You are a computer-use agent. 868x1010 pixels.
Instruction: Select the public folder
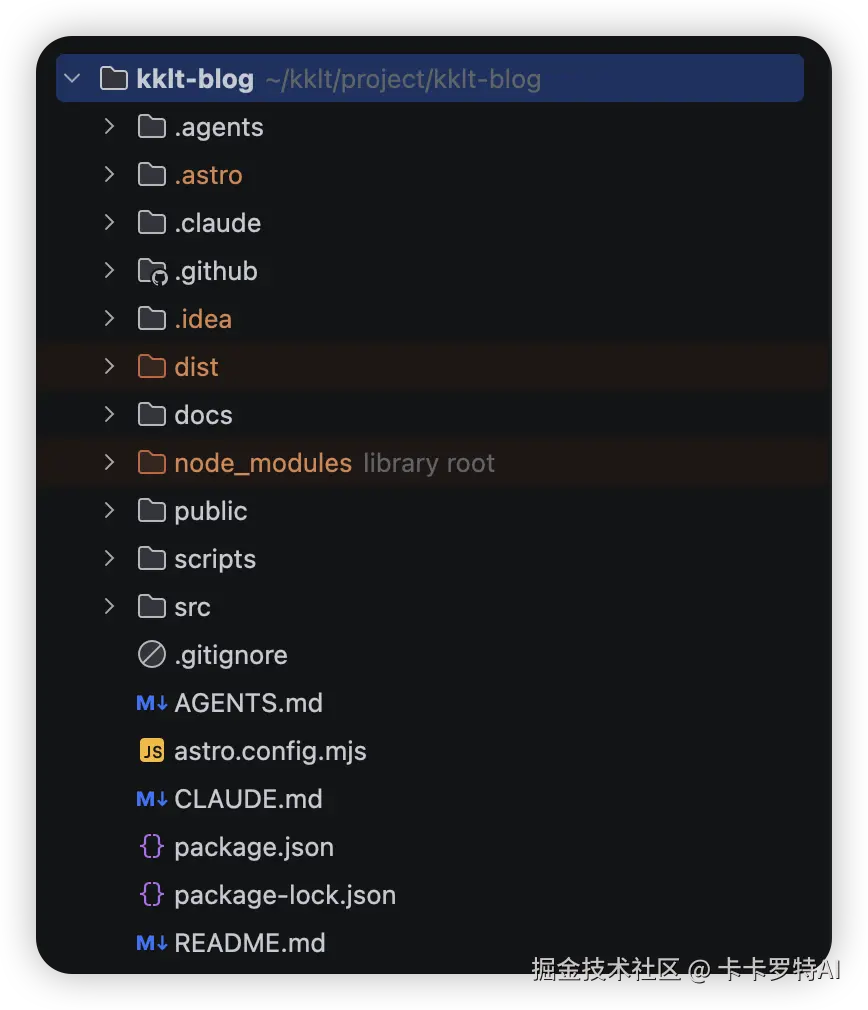coord(211,511)
